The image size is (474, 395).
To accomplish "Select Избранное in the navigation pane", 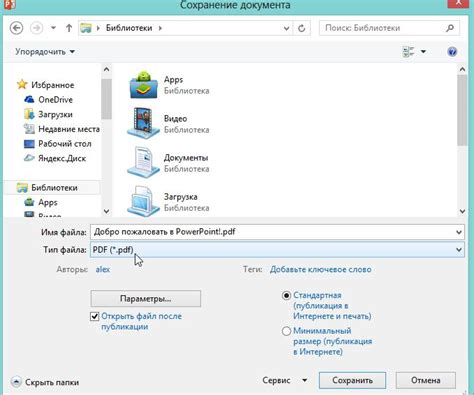I will pos(53,85).
